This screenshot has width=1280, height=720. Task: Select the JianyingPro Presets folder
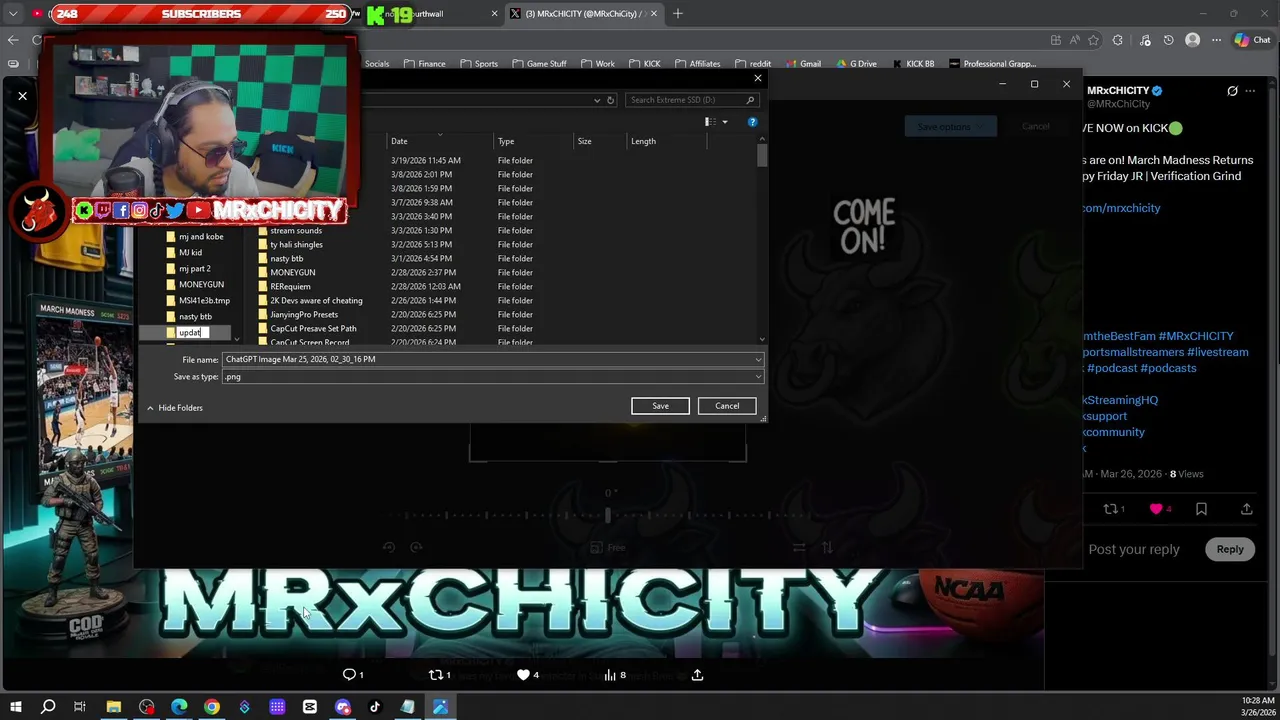[x=303, y=315]
